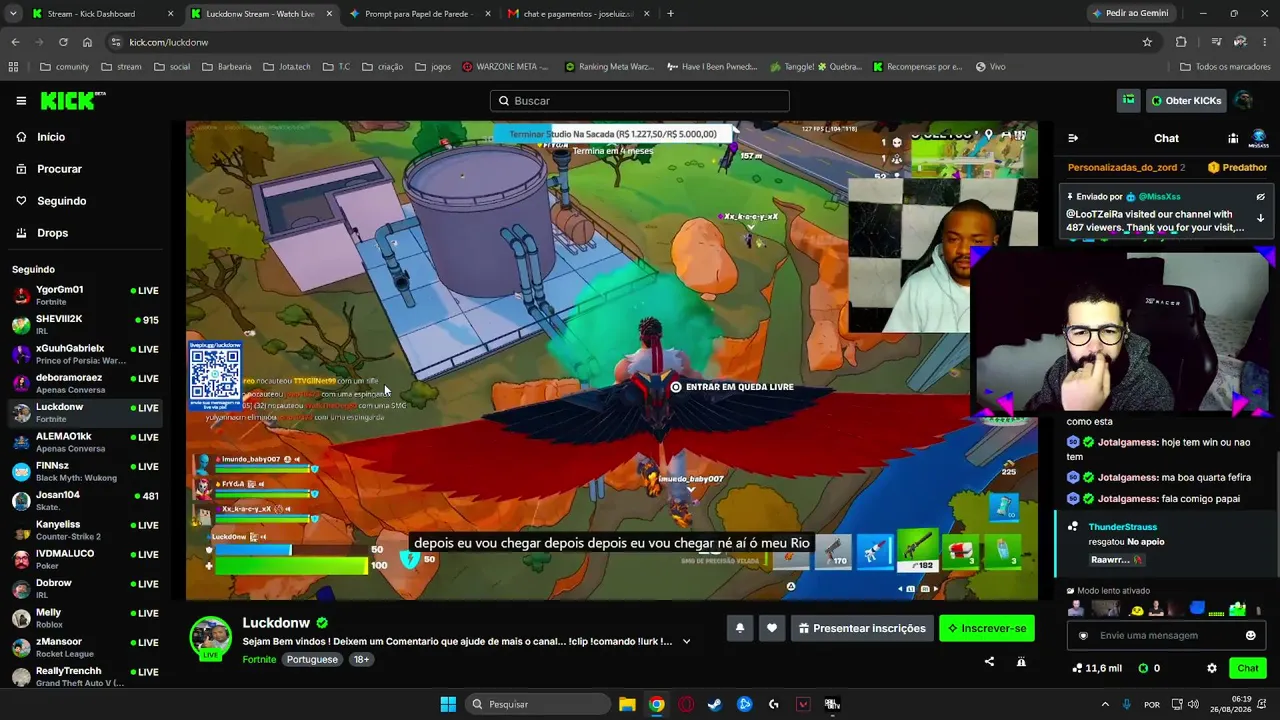Viewport: 1280px width, 720px height.
Task: Share the stream using the share icon
Action: point(989,661)
